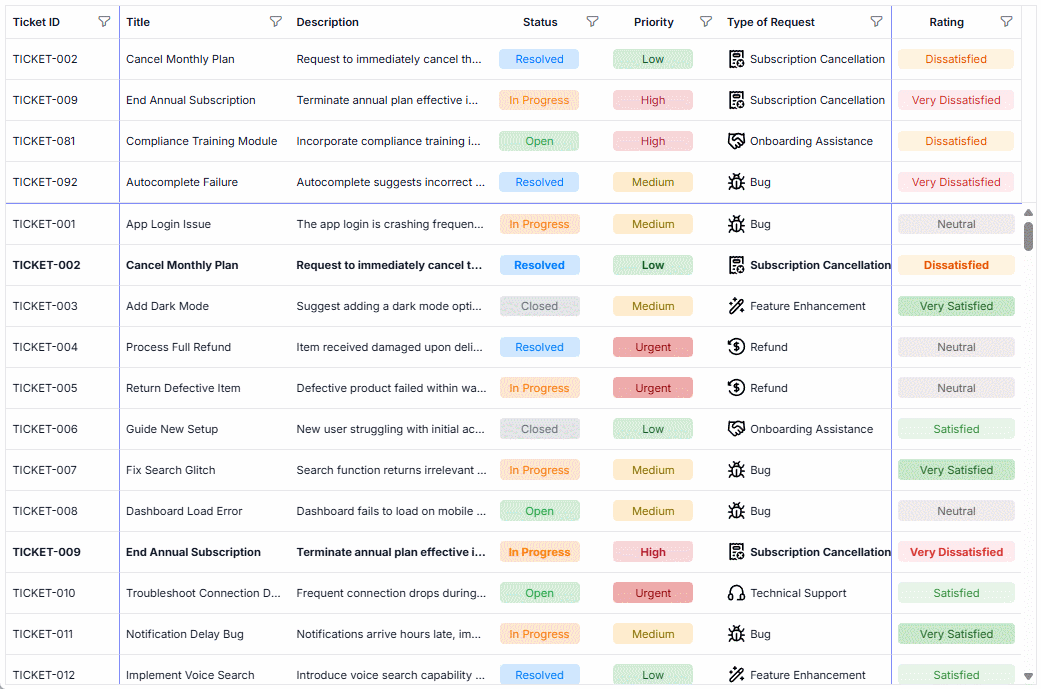Click Urgent priority badge for TICKET-005
This screenshot has height=689, width=1041.
pyautogui.click(x=653, y=388)
